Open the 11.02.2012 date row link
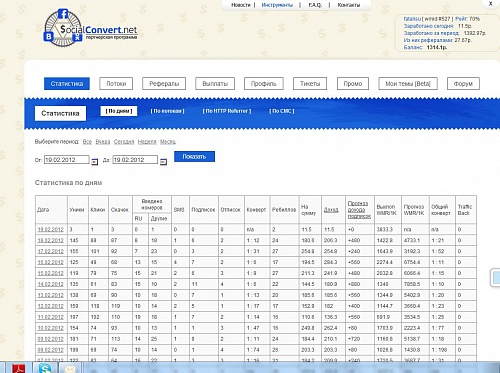This screenshot has width=500, height=373. [50, 317]
